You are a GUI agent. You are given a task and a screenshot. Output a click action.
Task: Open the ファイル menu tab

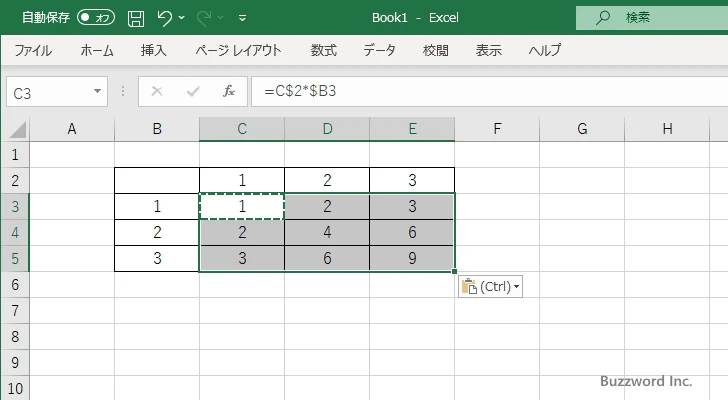(32, 50)
